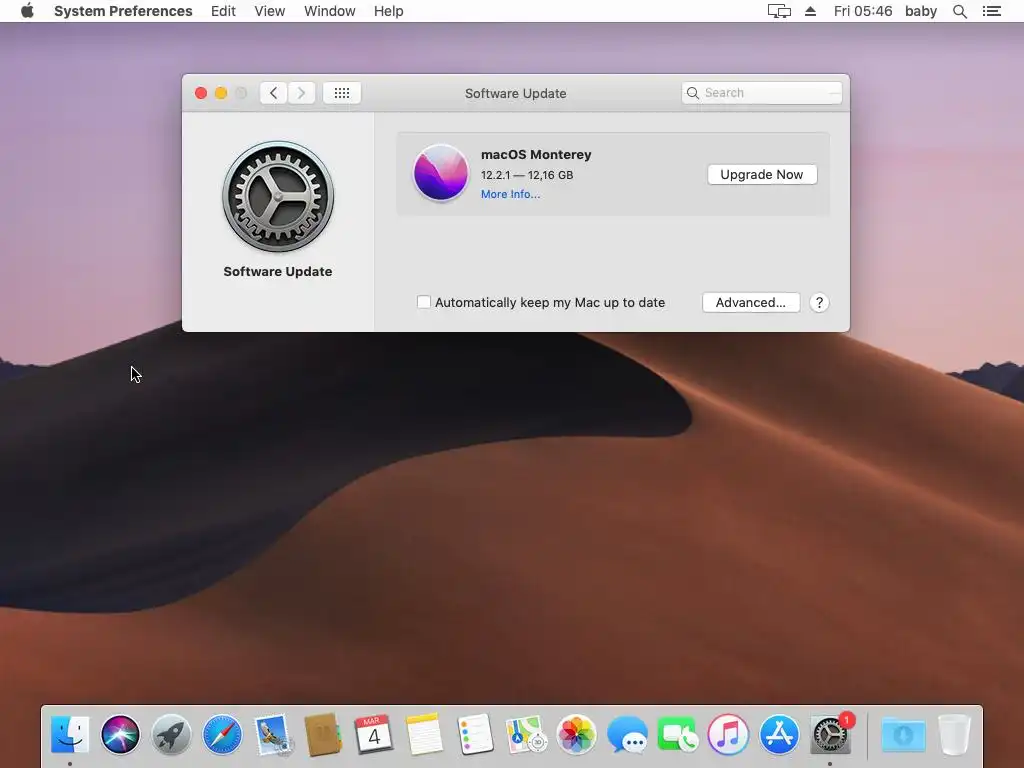Go forward with the right chevron button
This screenshot has width=1024, height=768.
pyautogui.click(x=301, y=93)
